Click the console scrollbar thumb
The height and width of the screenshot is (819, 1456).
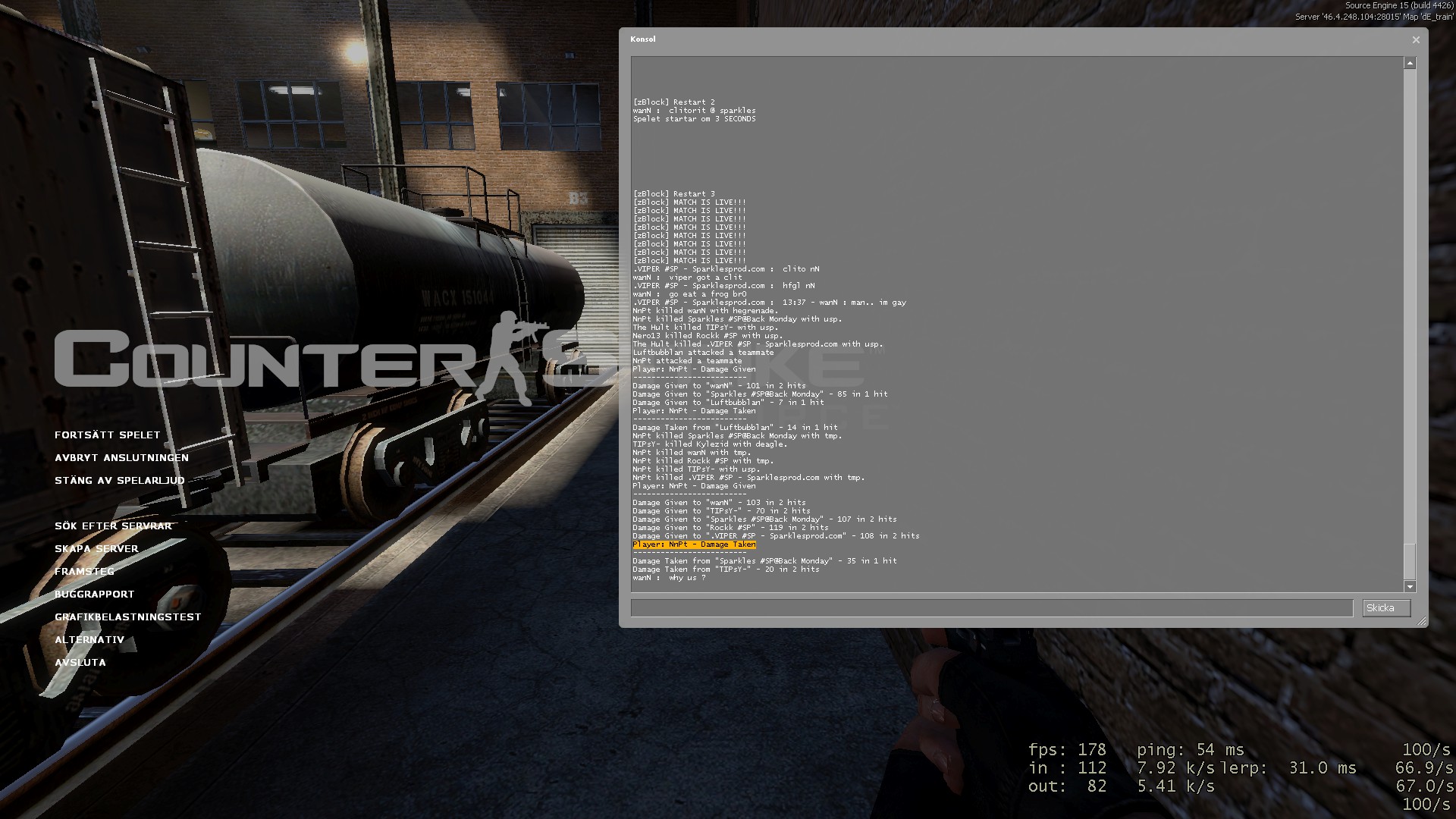click(1410, 561)
